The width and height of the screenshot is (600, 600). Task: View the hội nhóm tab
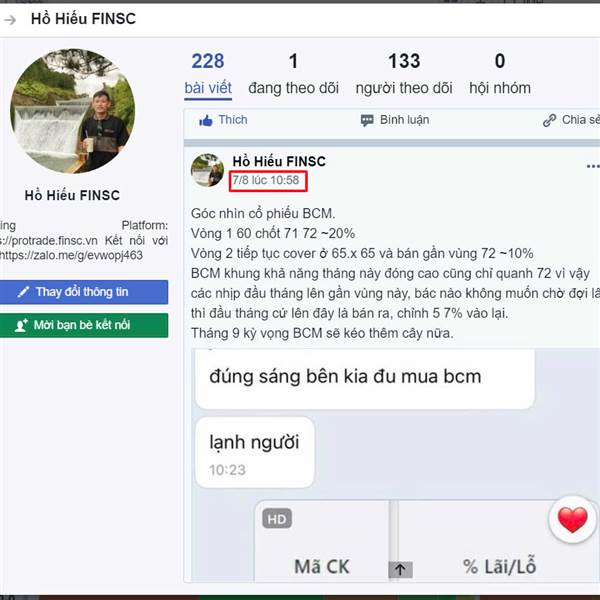point(500,74)
